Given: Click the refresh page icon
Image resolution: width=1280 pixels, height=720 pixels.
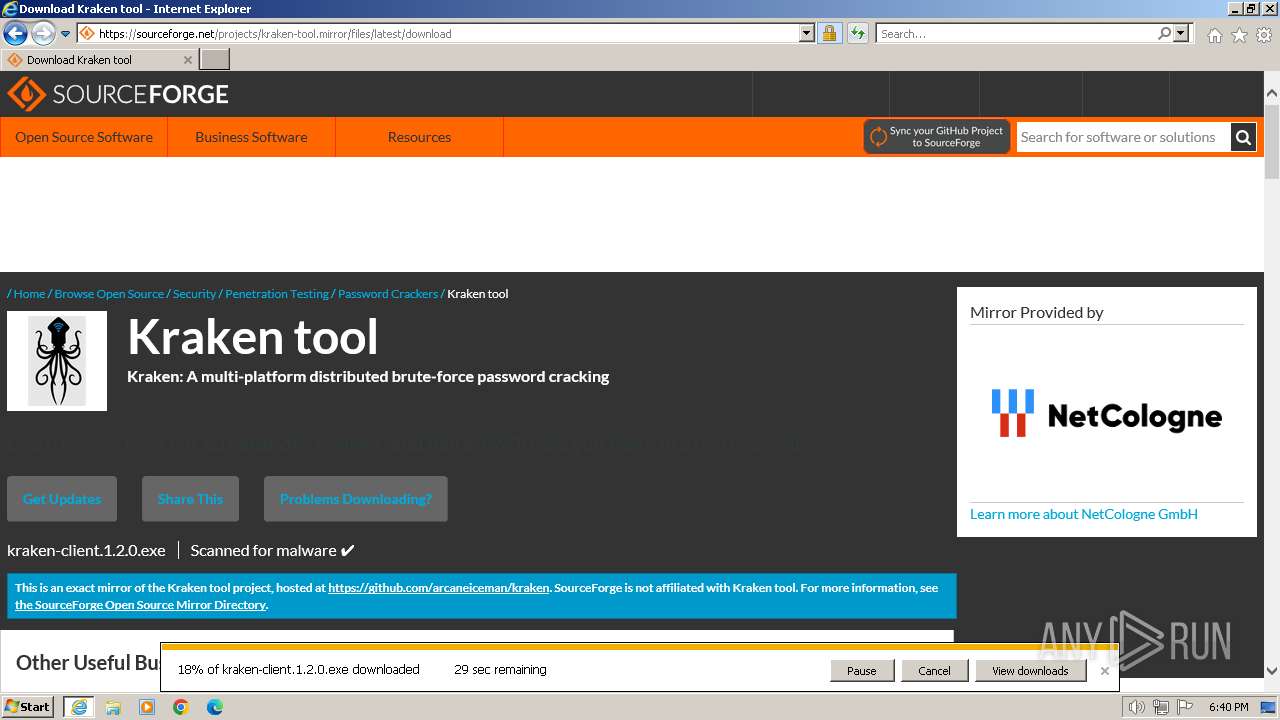Looking at the screenshot, I should (857, 33).
